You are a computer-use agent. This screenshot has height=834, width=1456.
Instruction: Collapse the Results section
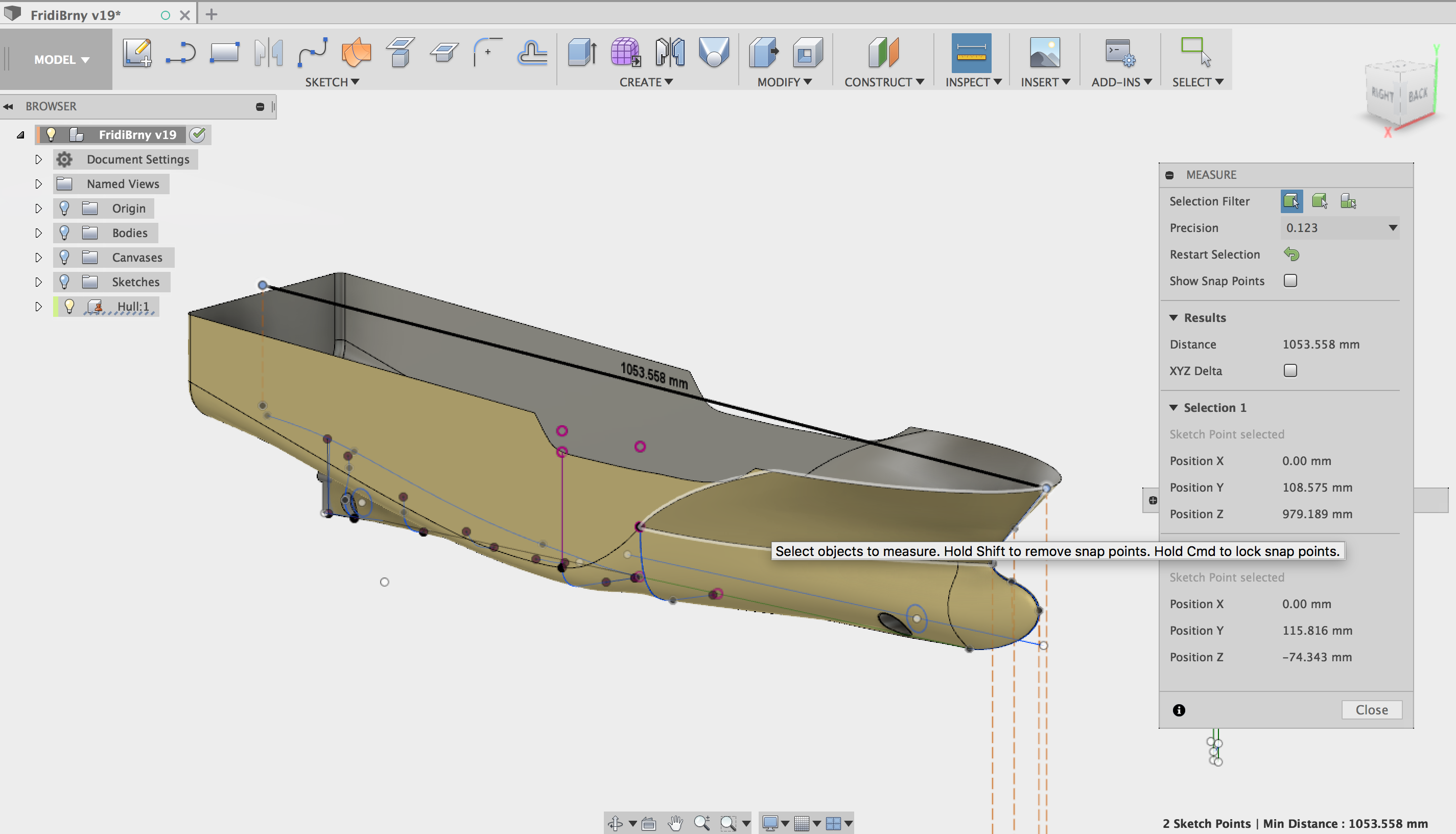tap(1173, 317)
